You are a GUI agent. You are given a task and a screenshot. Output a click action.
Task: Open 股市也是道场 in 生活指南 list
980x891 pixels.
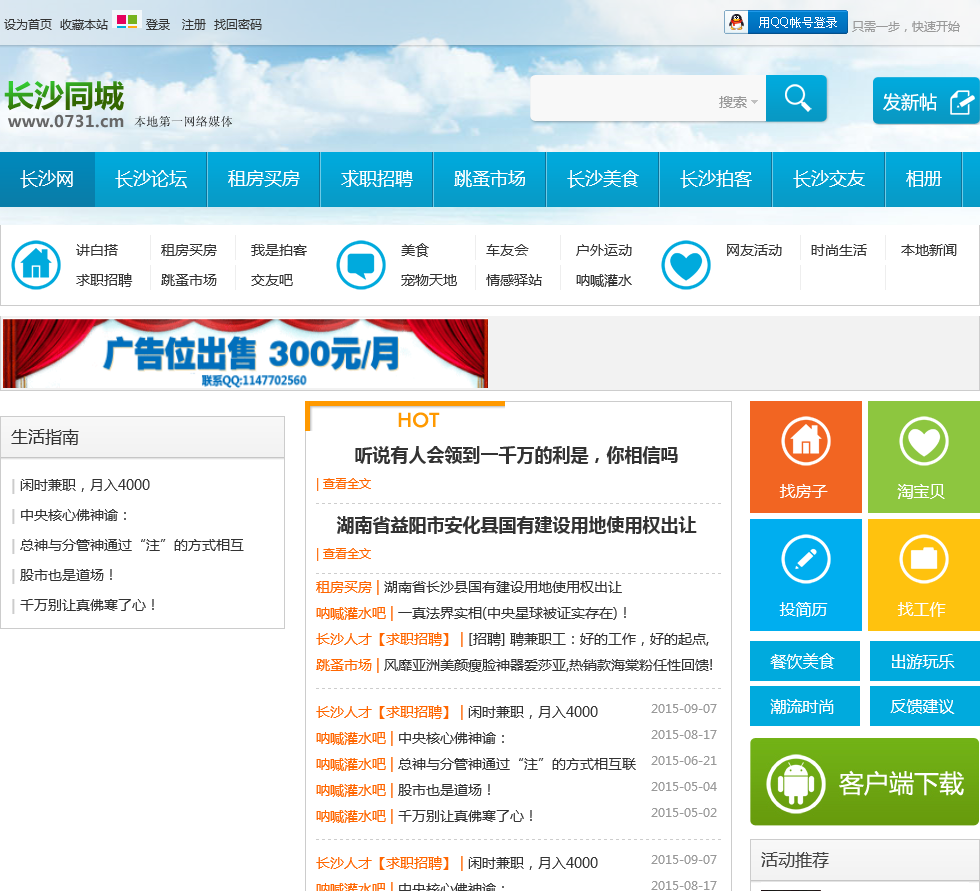click(x=68, y=575)
